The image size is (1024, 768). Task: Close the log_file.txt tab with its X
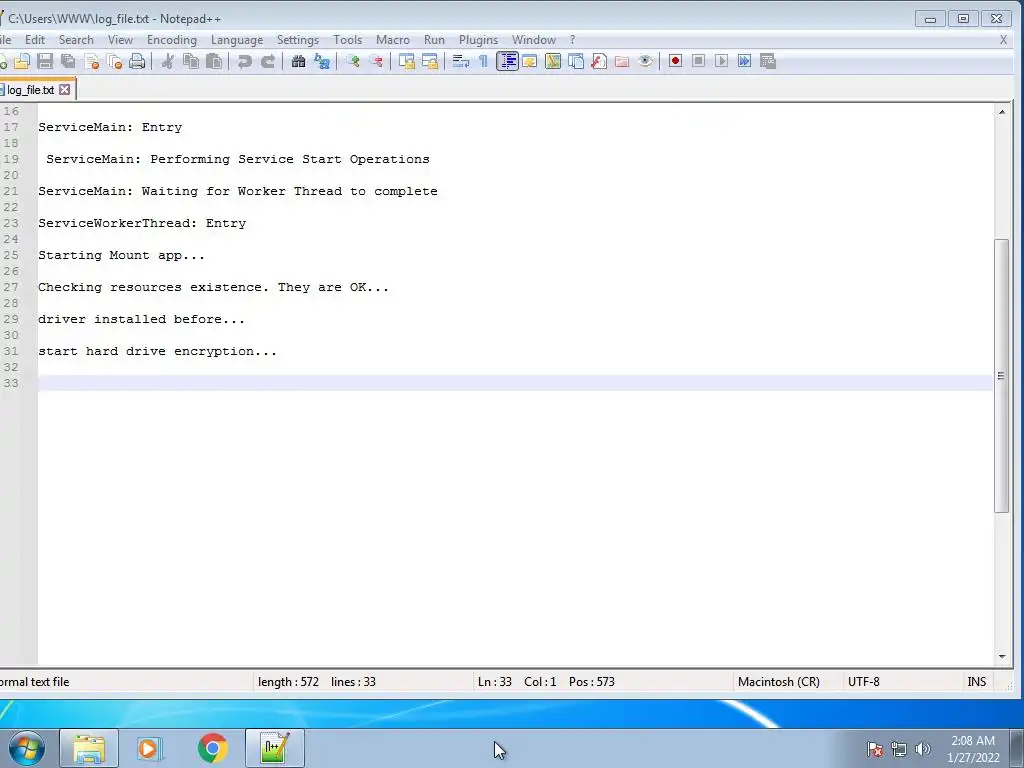[x=64, y=89]
